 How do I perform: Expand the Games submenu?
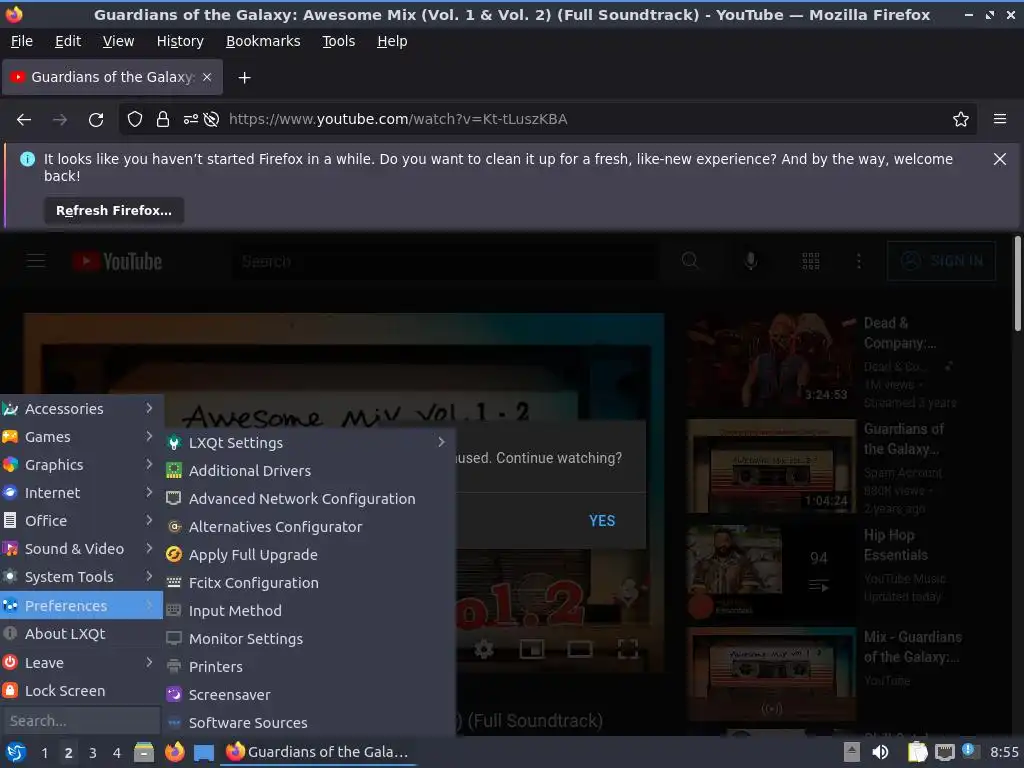tap(81, 437)
